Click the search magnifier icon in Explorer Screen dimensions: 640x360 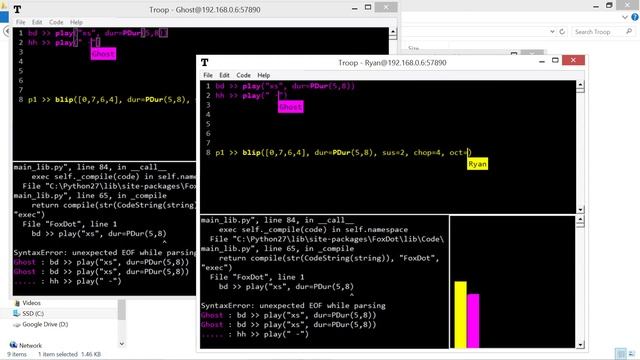629,31
